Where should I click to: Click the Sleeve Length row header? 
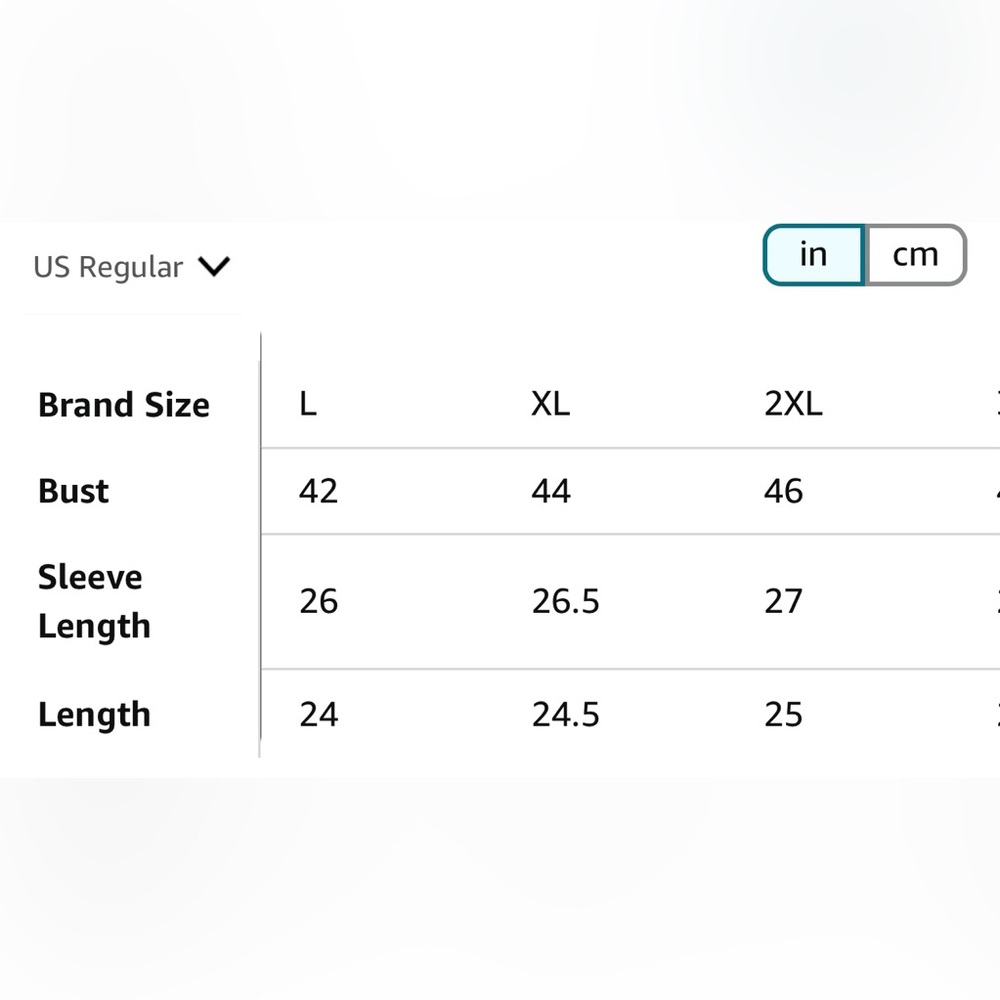[94, 601]
